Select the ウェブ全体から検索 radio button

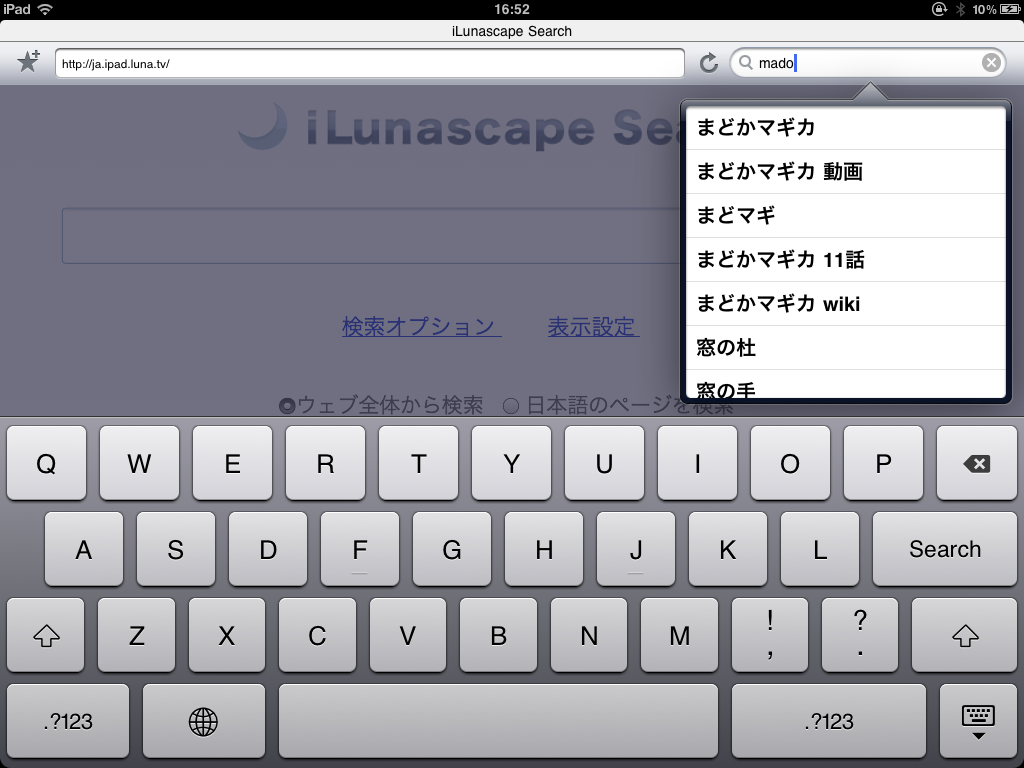[287, 405]
